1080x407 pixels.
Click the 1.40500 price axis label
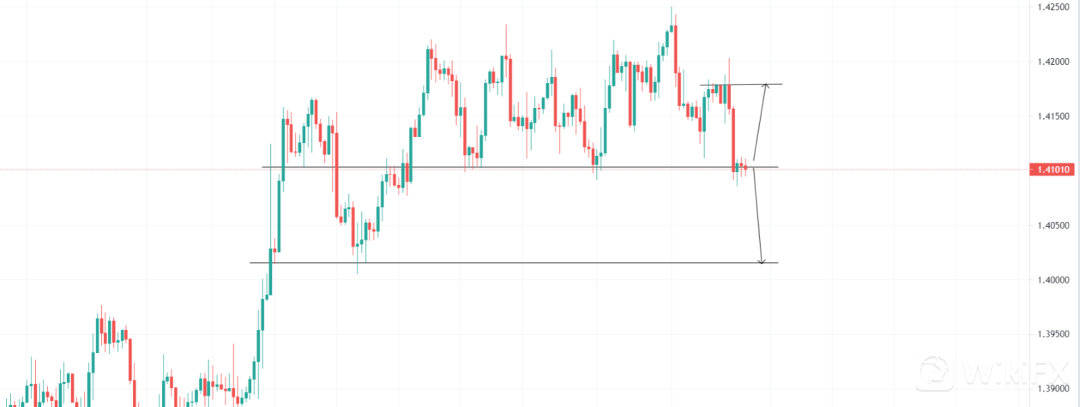tap(1054, 225)
